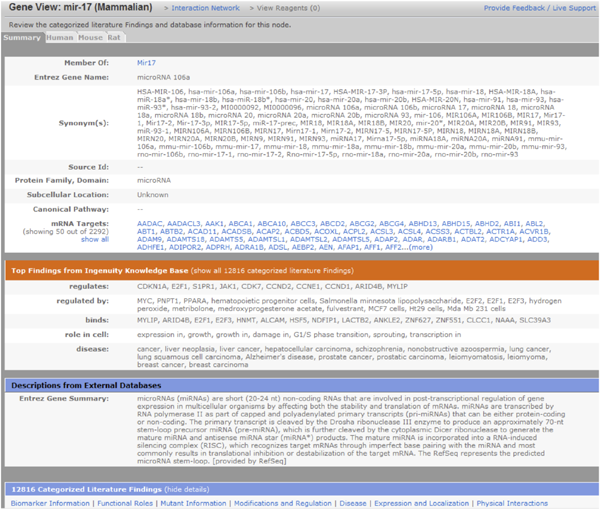Switch to the Rat tab
This screenshot has width=600, height=510.
pyautogui.click(x=114, y=37)
